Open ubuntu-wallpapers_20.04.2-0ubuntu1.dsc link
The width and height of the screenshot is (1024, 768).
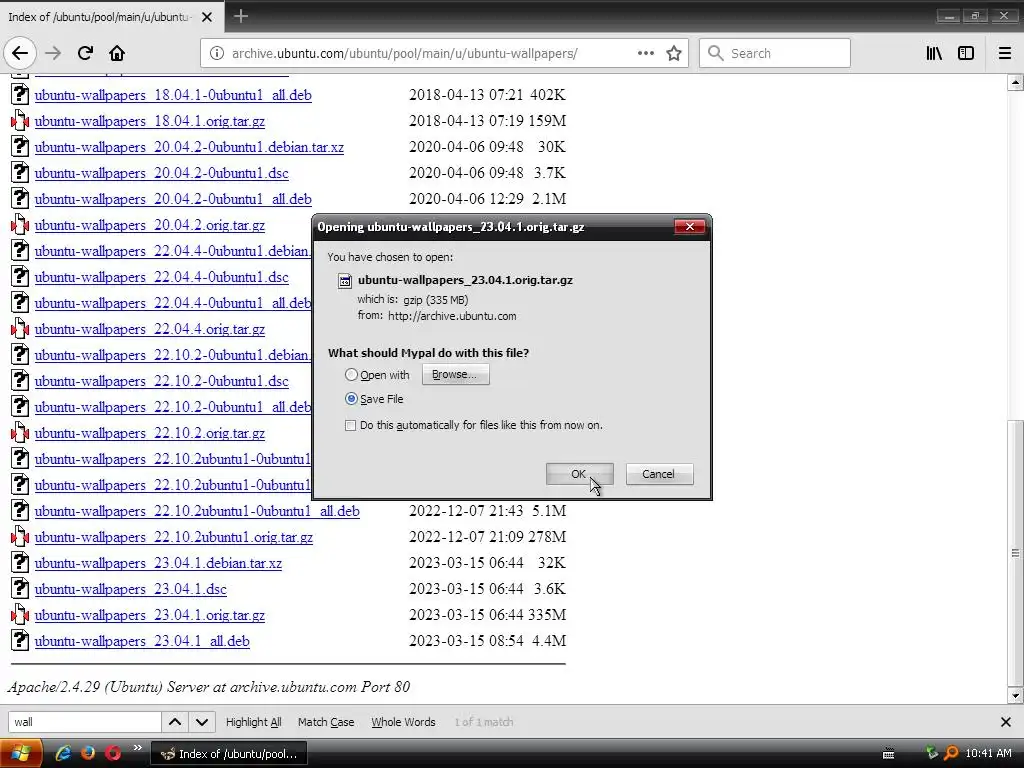161,173
